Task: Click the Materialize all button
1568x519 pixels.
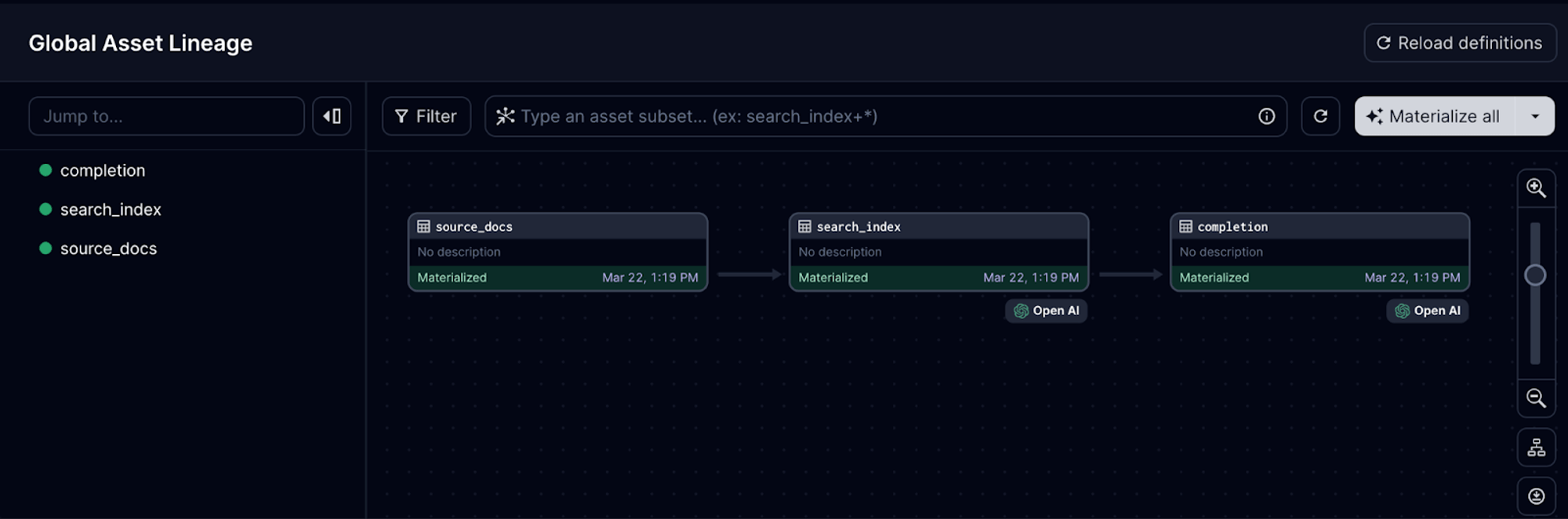Action: (x=1435, y=116)
